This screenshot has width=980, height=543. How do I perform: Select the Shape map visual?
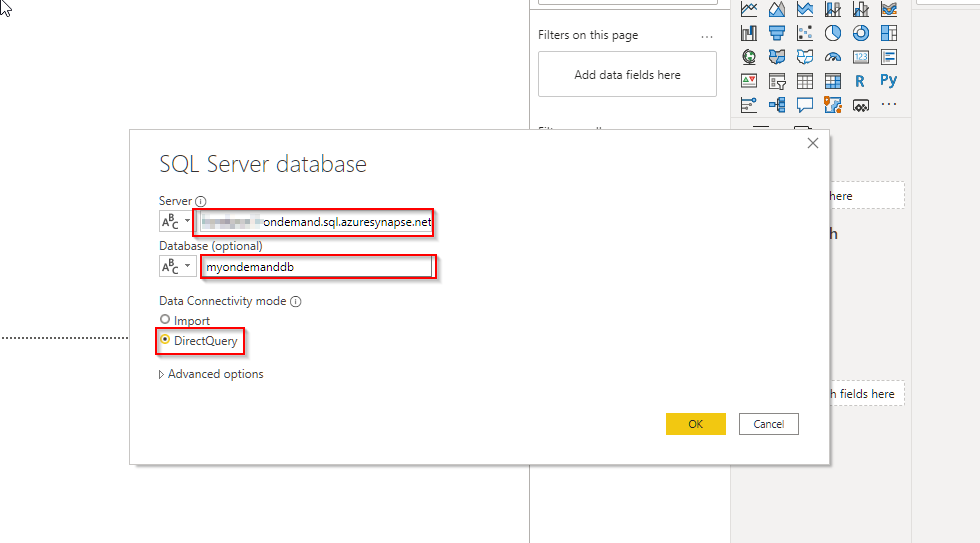[x=805, y=57]
